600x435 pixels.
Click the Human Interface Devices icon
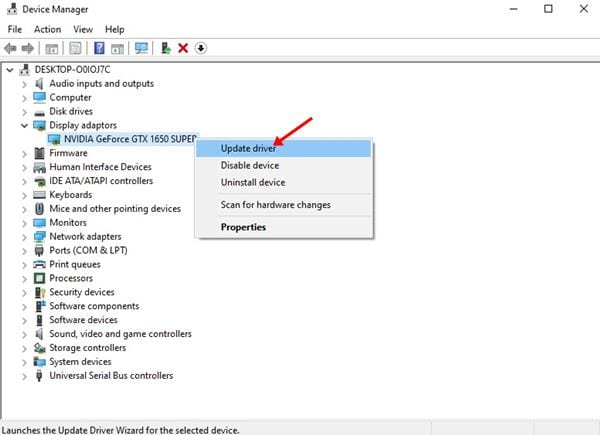click(39, 167)
